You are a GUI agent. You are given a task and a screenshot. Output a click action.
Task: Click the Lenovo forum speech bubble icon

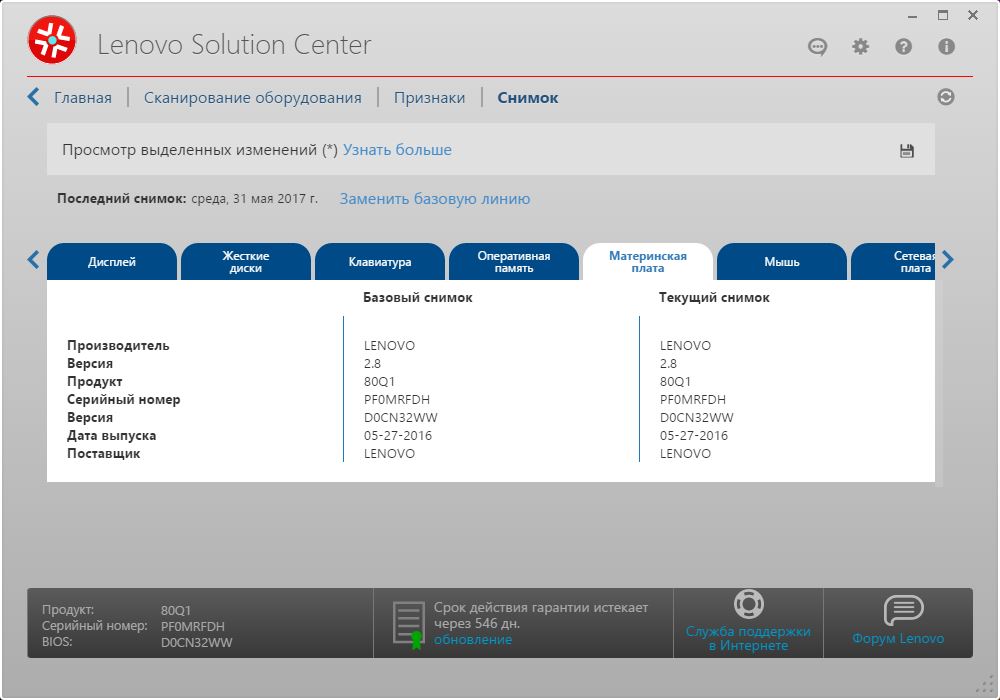[903, 610]
